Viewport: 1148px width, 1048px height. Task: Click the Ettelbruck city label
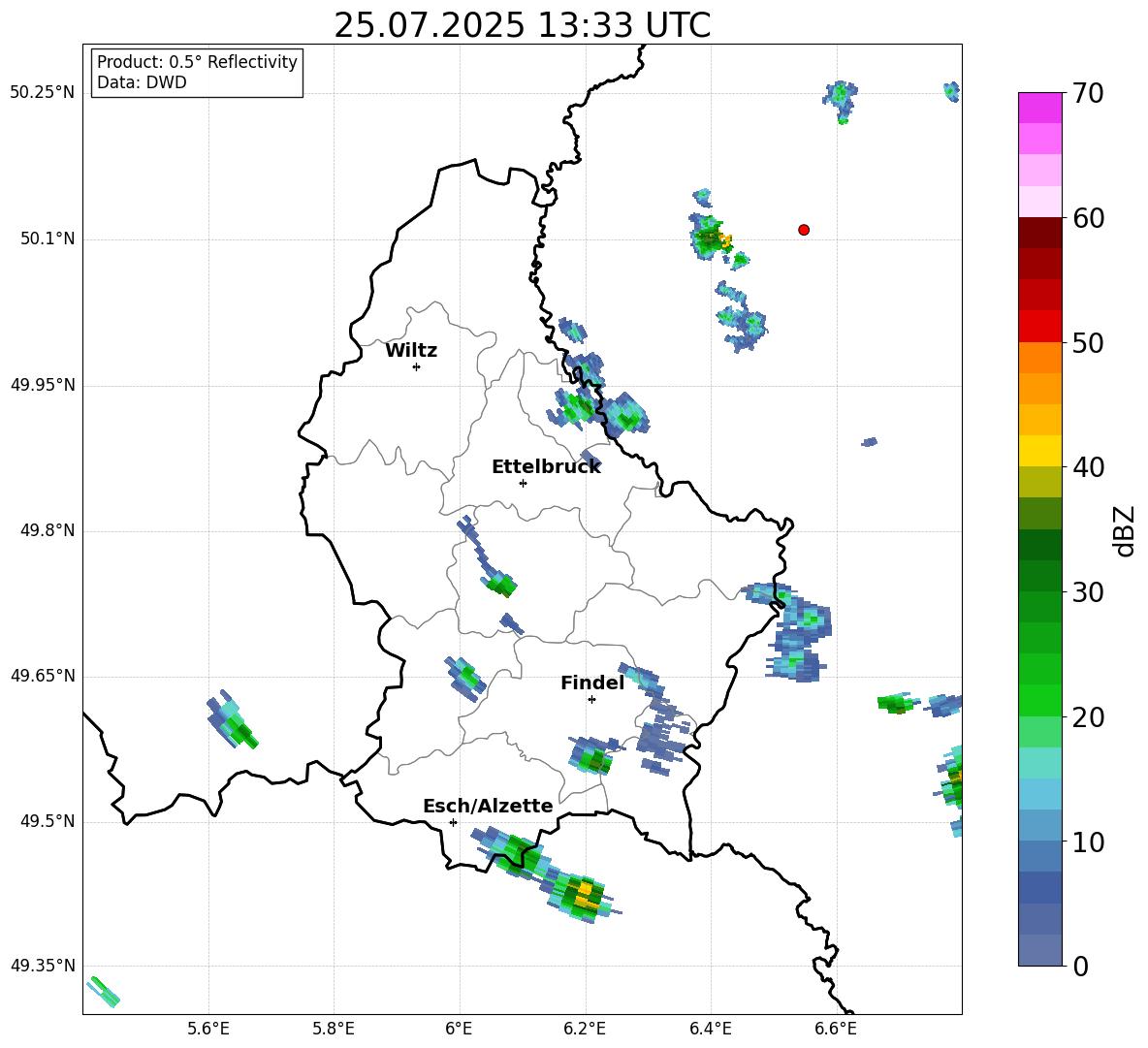point(546,467)
